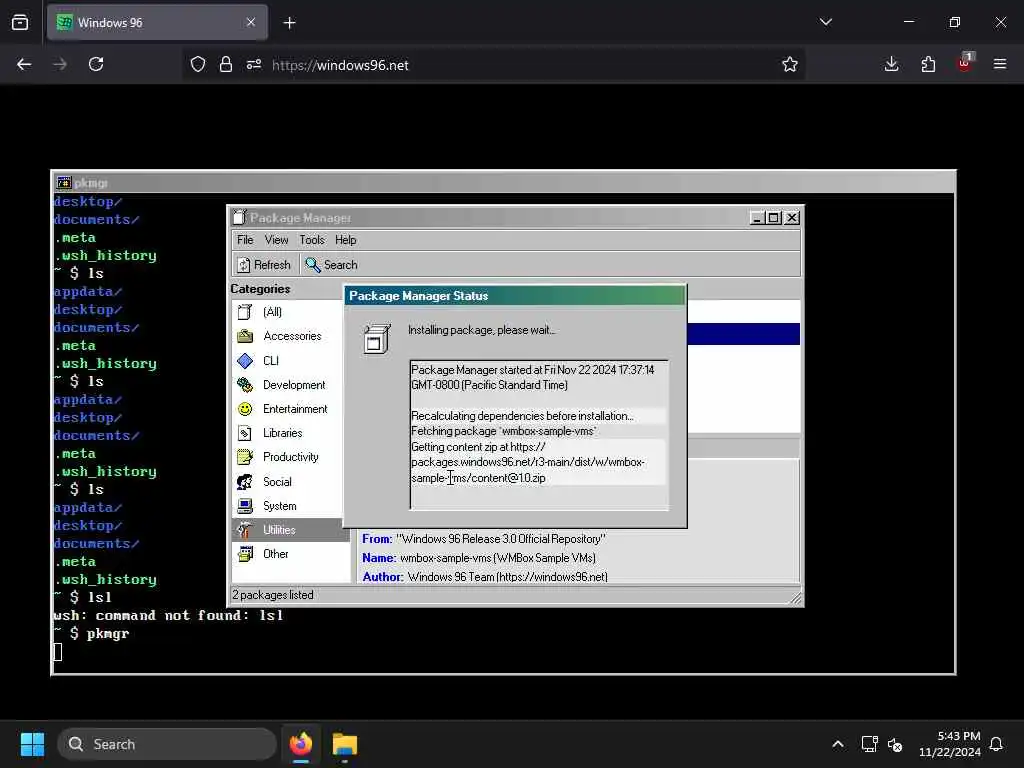Open the list all tabs dropdown
The image size is (1024, 768).
825,22
